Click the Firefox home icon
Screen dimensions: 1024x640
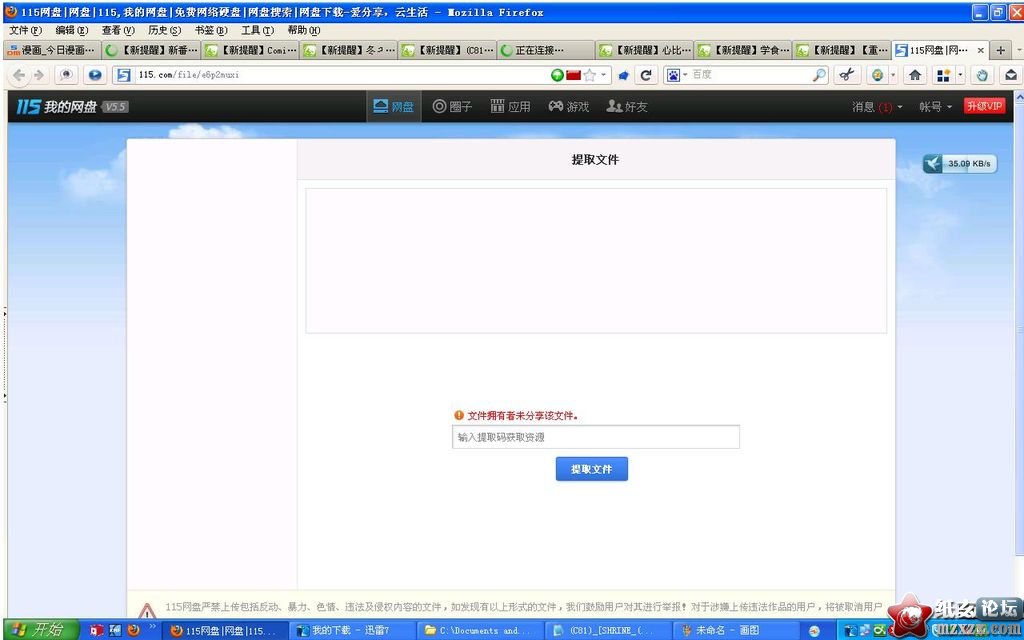pyautogui.click(x=914, y=75)
